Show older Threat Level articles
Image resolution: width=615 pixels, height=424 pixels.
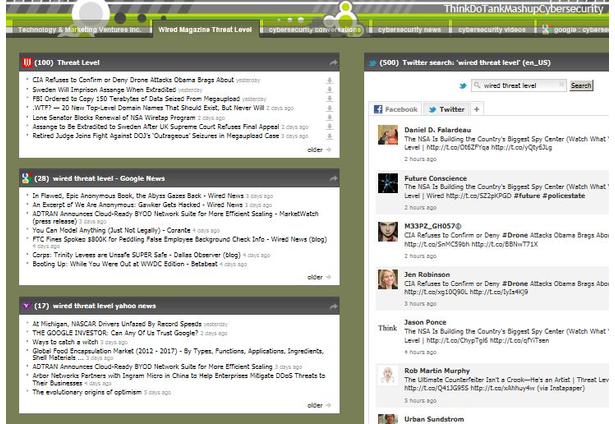coord(319,150)
